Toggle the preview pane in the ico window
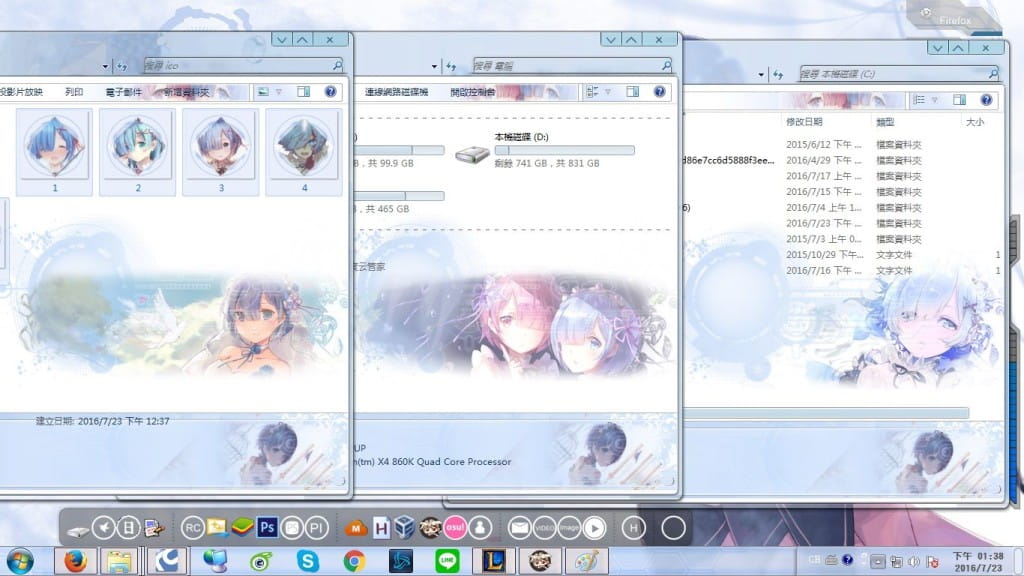 [303, 91]
